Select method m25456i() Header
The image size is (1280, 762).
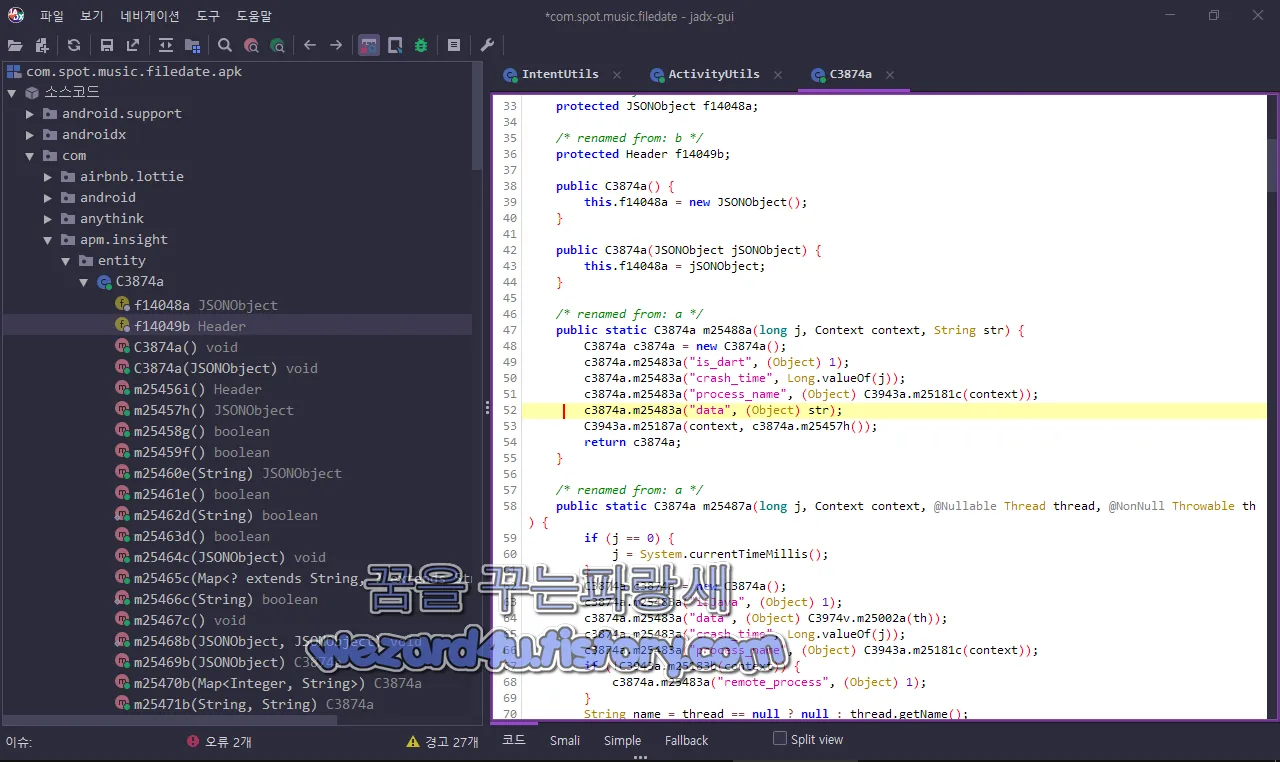pyautogui.click(x=198, y=389)
